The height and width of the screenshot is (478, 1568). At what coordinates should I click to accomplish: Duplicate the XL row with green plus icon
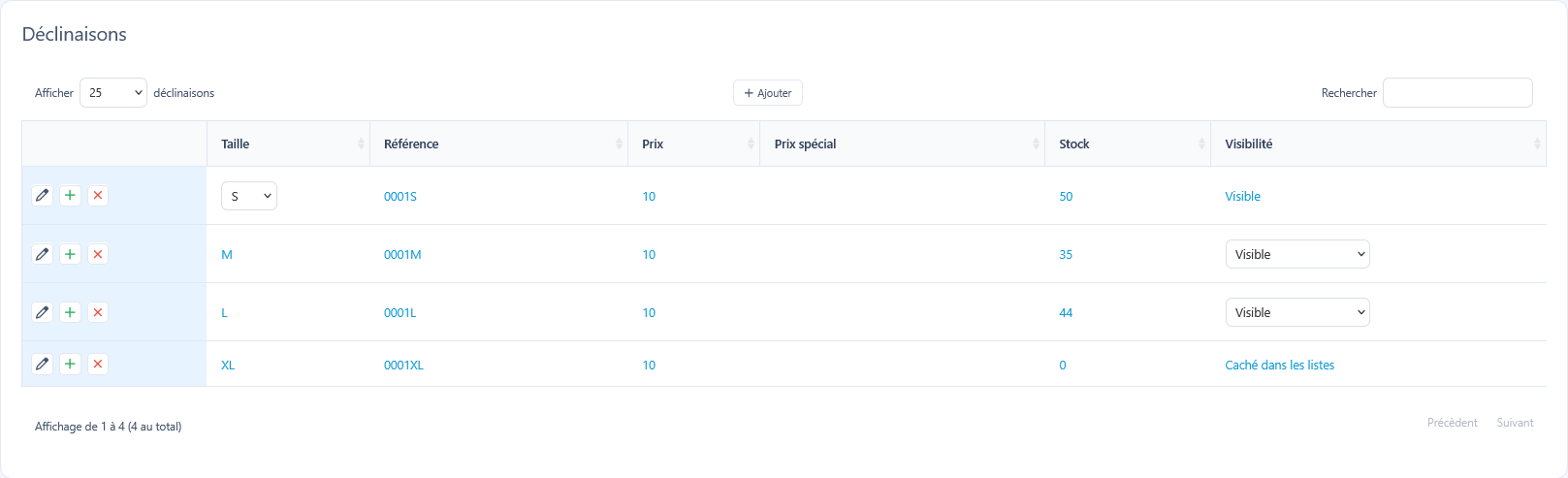pos(70,364)
